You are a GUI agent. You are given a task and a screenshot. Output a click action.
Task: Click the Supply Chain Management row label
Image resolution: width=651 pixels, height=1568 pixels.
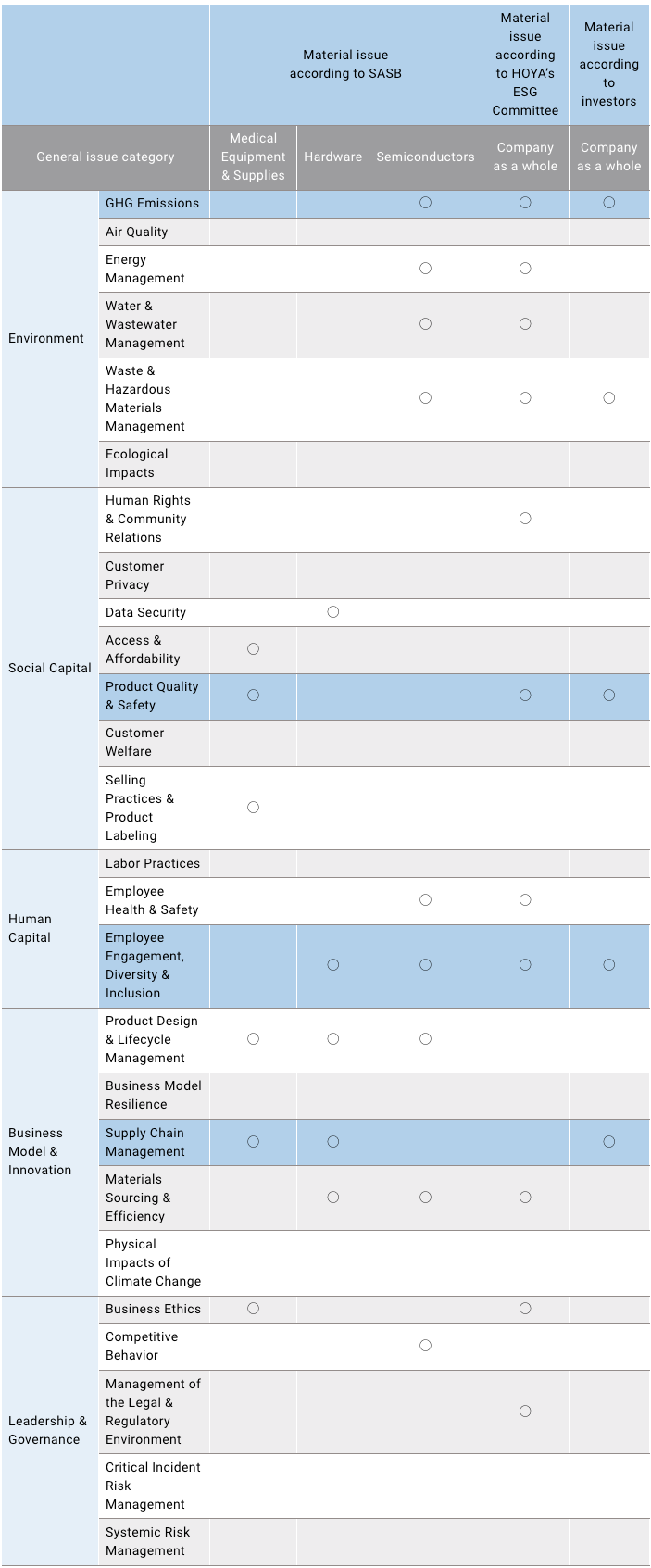click(x=144, y=1142)
